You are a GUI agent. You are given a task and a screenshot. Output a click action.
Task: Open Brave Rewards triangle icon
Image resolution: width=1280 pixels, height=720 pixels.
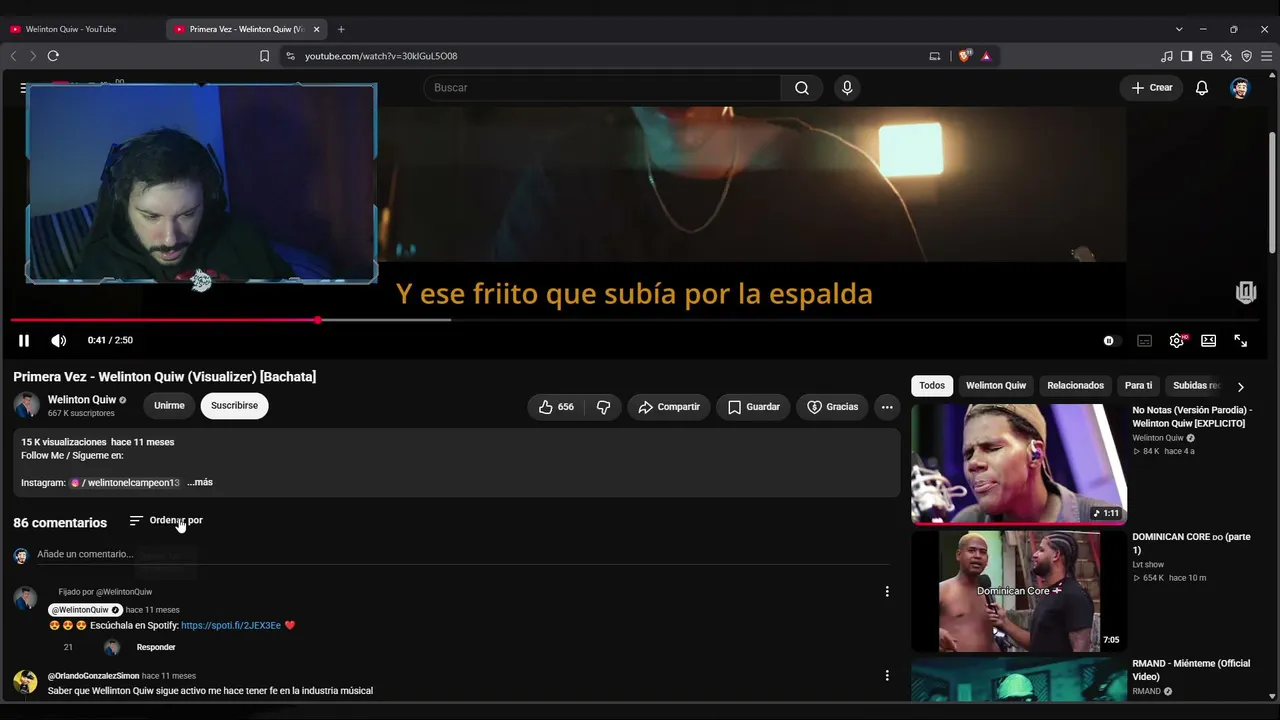point(986,56)
